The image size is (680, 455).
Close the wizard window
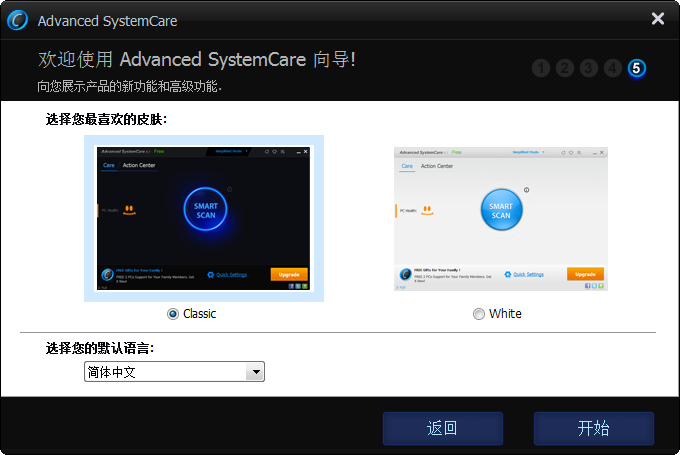pyautogui.click(x=657, y=19)
